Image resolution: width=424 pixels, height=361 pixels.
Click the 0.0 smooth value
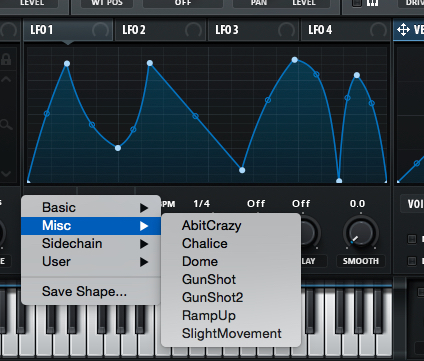point(357,203)
